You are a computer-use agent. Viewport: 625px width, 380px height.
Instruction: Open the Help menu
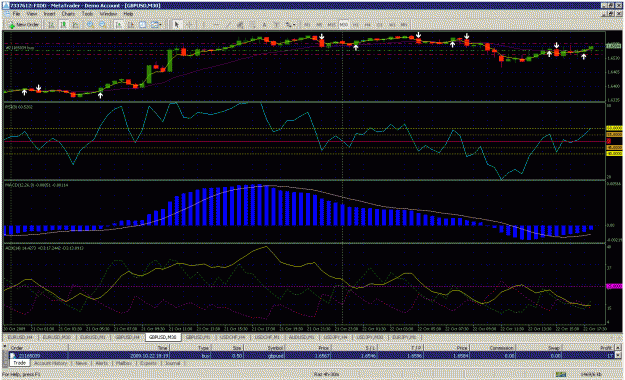(128, 14)
